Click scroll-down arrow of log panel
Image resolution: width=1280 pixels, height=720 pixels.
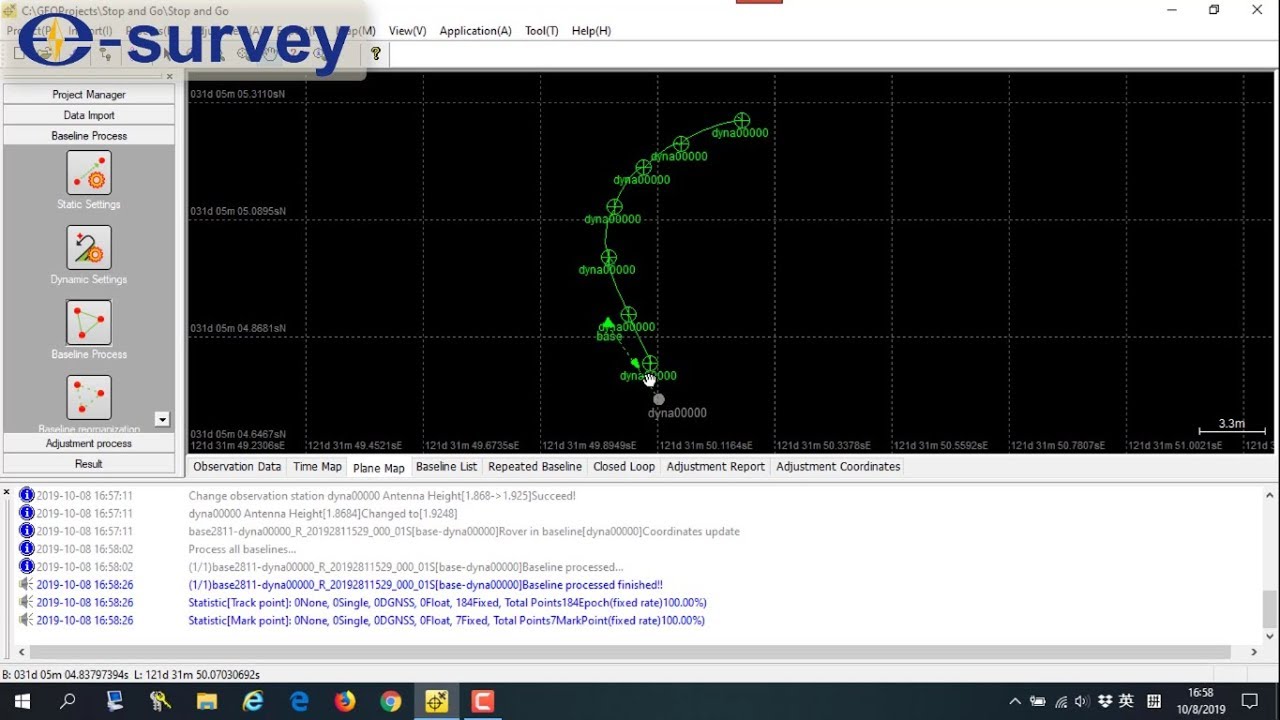point(1270,635)
